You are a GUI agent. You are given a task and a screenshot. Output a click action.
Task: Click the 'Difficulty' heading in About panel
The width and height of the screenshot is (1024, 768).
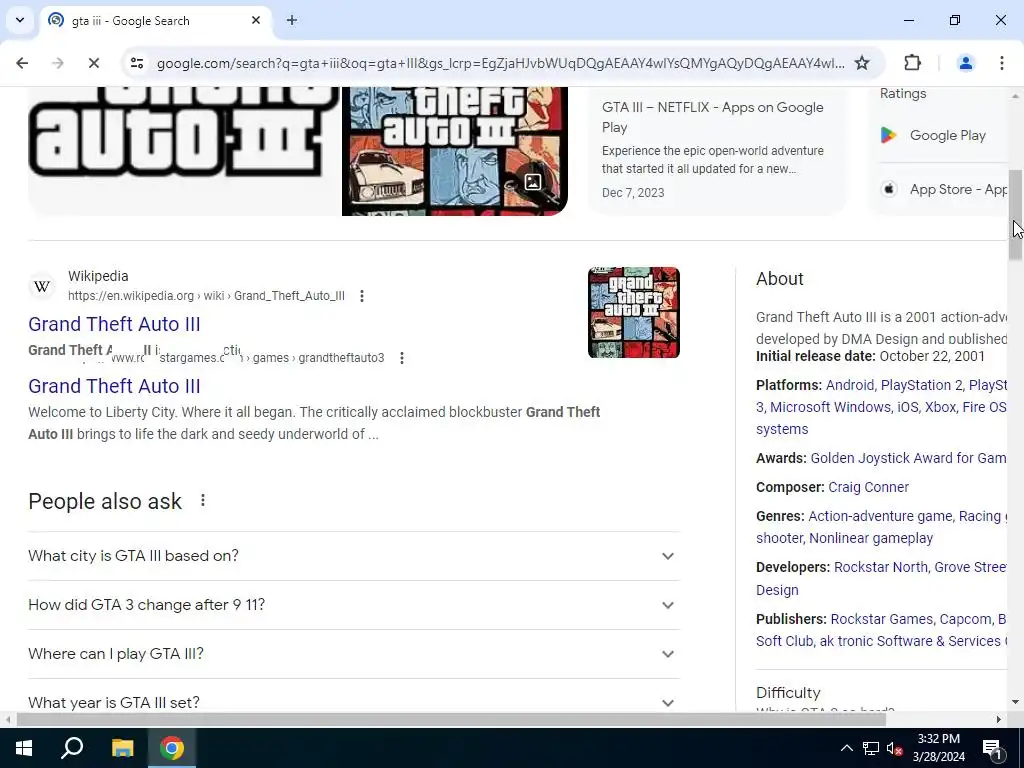pos(788,692)
